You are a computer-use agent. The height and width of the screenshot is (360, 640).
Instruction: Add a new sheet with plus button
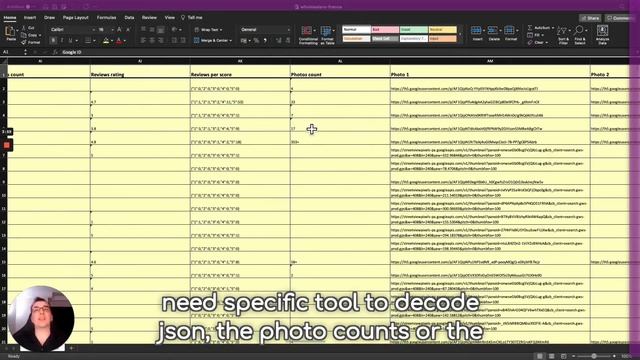point(72,348)
